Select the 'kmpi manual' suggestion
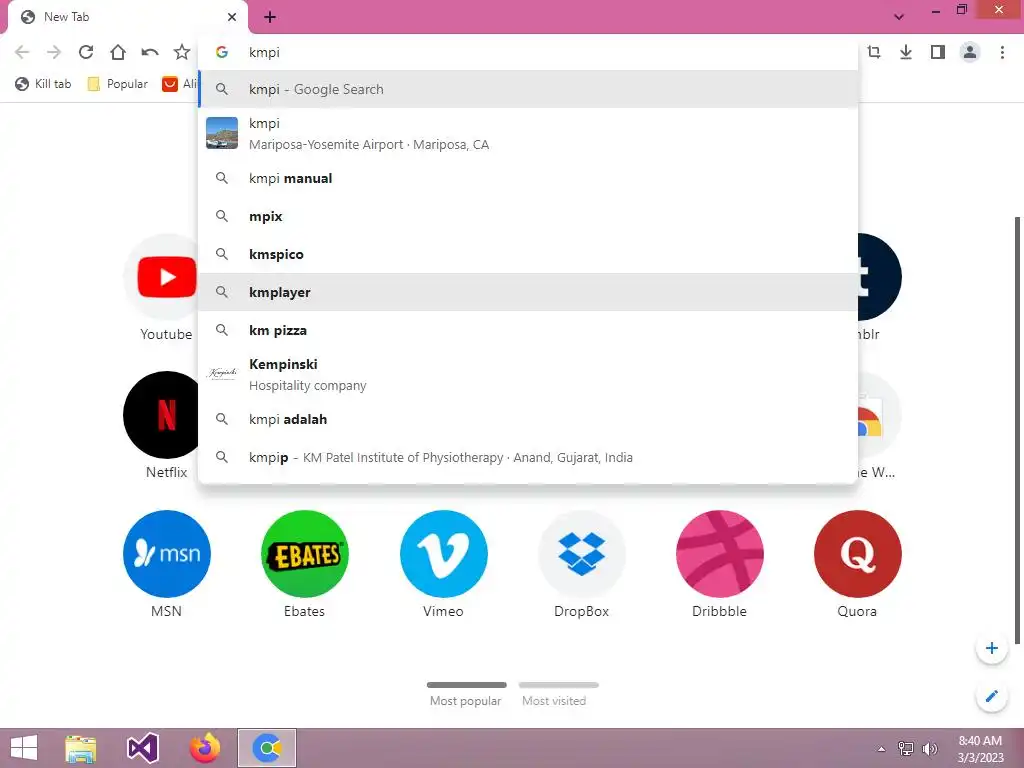 [528, 178]
